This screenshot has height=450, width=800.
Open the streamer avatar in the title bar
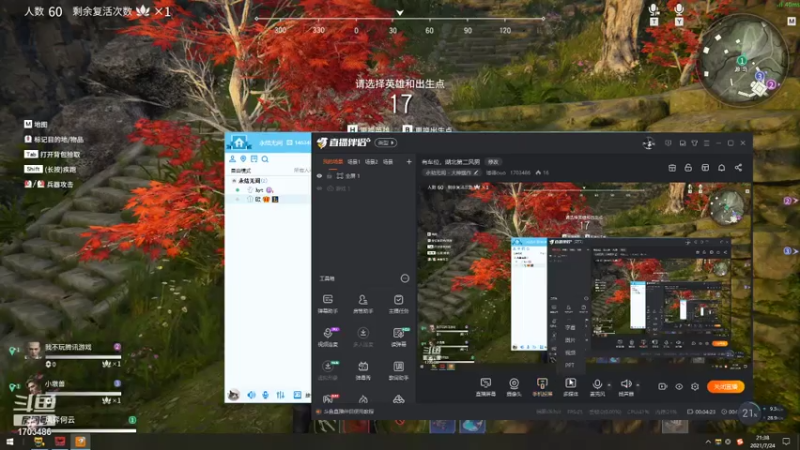pos(648,143)
